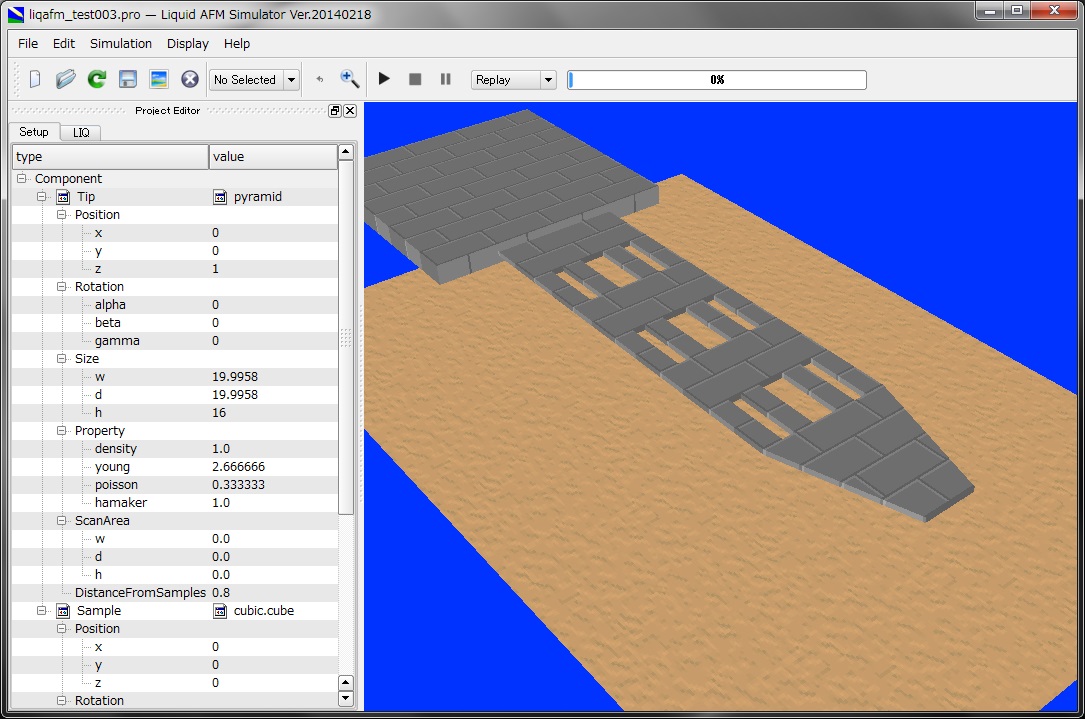The image size is (1085, 719).
Task: Click the New project file icon
Action: (x=35, y=79)
